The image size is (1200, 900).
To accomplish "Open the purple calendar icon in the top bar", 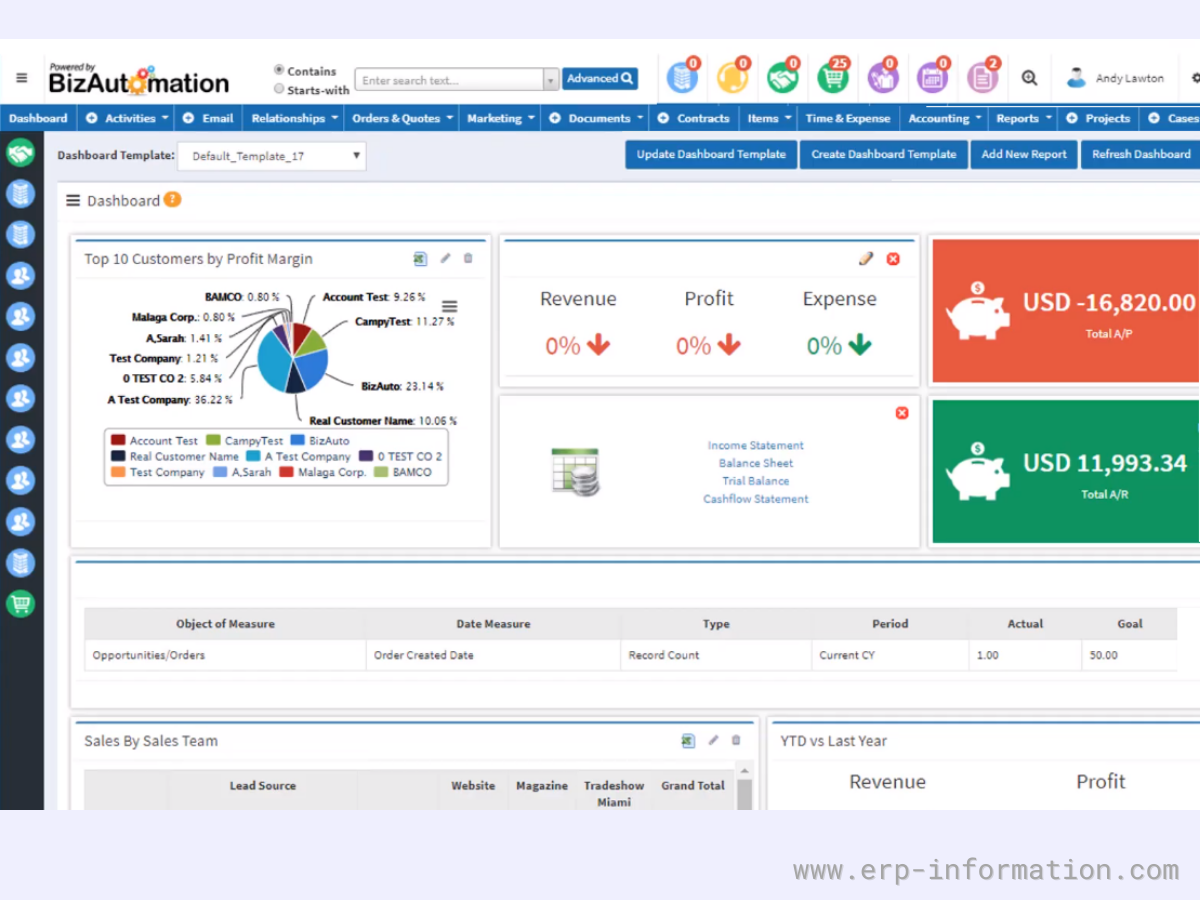I will point(932,77).
